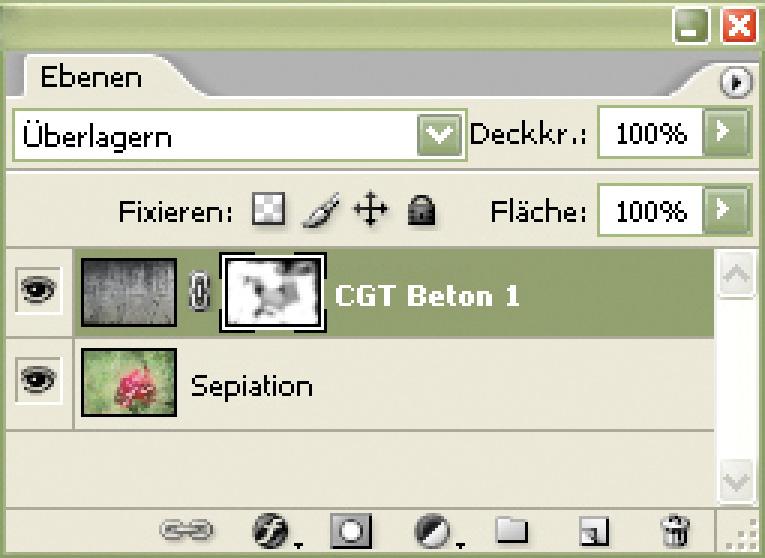Open the Fläche fill slider arrow

tap(725, 210)
